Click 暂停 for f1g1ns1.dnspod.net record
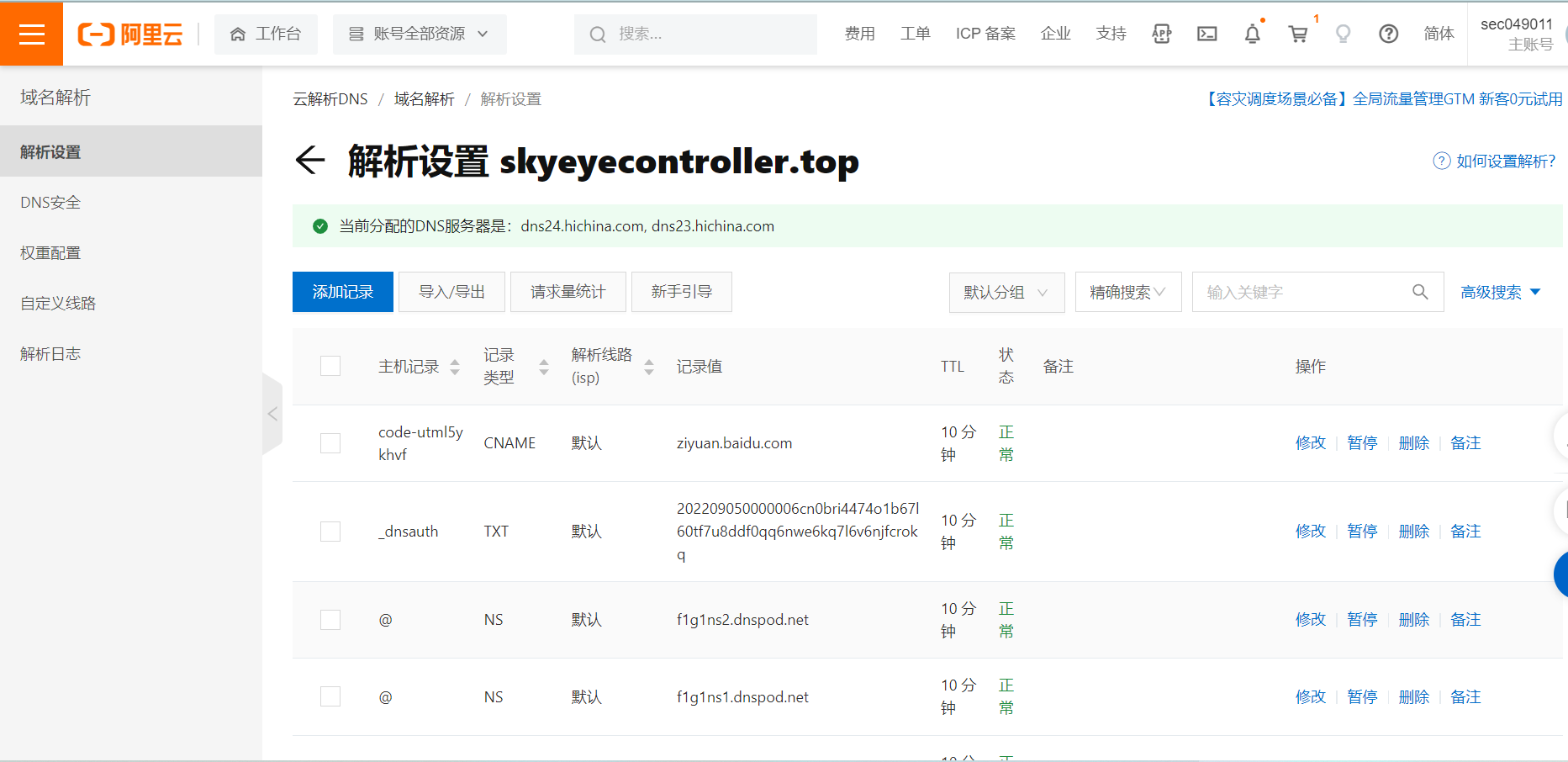The height and width of the screenshot is (762, 1568). [x=1362, y=697]
